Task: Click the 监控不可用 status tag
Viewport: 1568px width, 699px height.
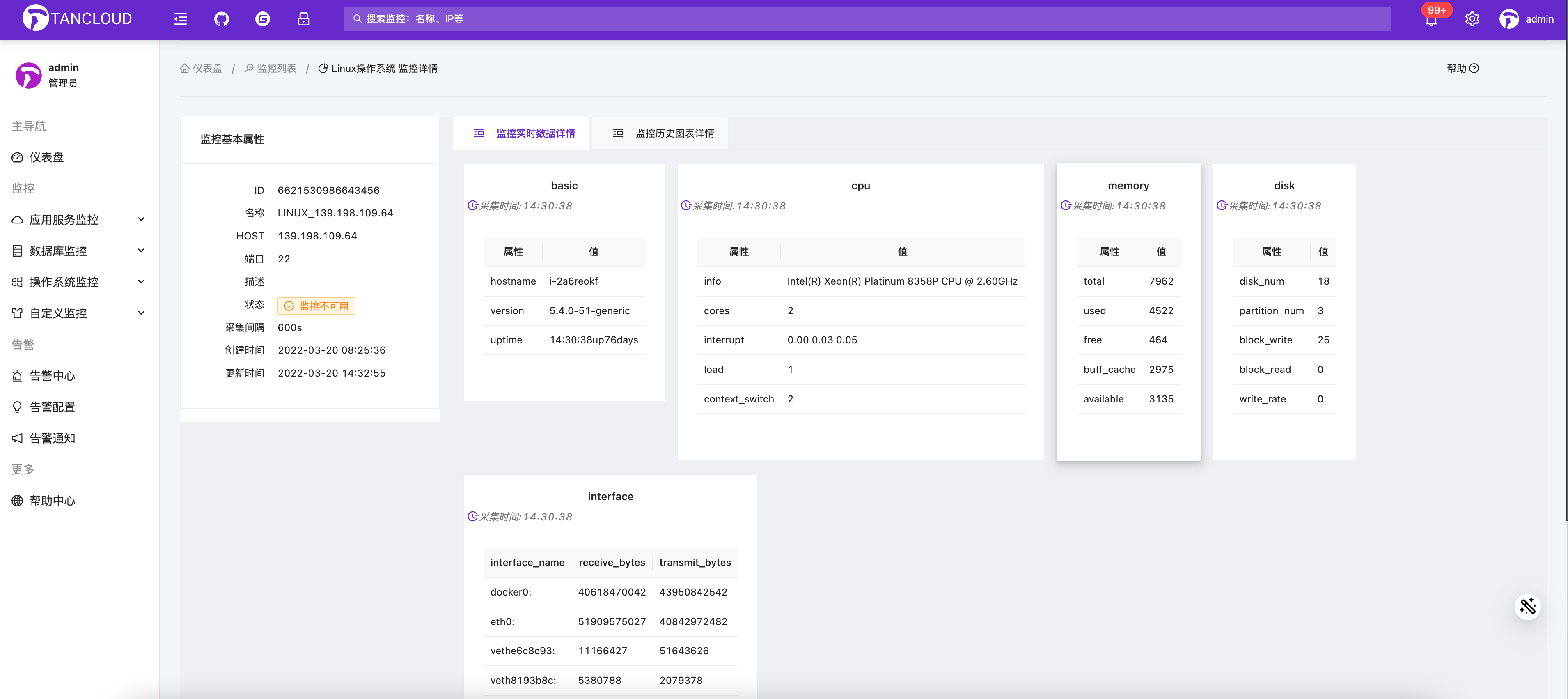Action: pyautogui.click(x=316, y=306)
